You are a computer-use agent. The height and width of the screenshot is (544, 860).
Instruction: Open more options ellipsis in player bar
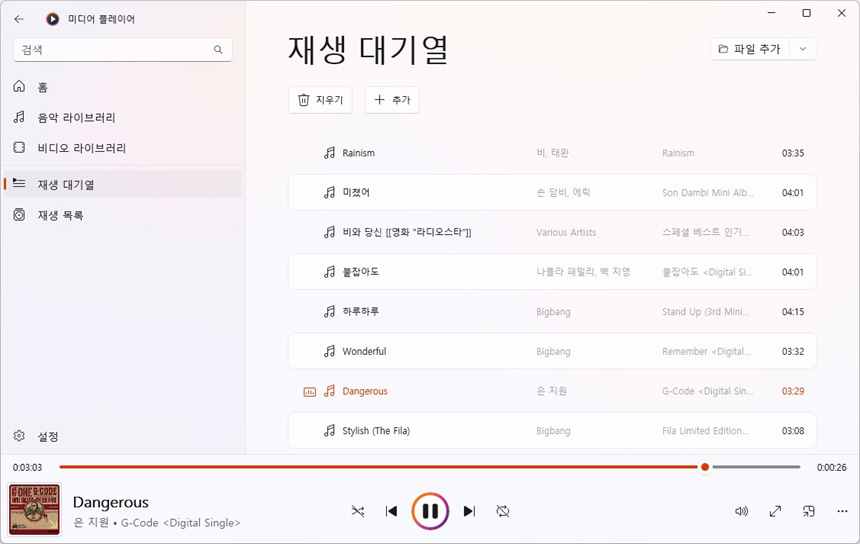coord(842,511)
